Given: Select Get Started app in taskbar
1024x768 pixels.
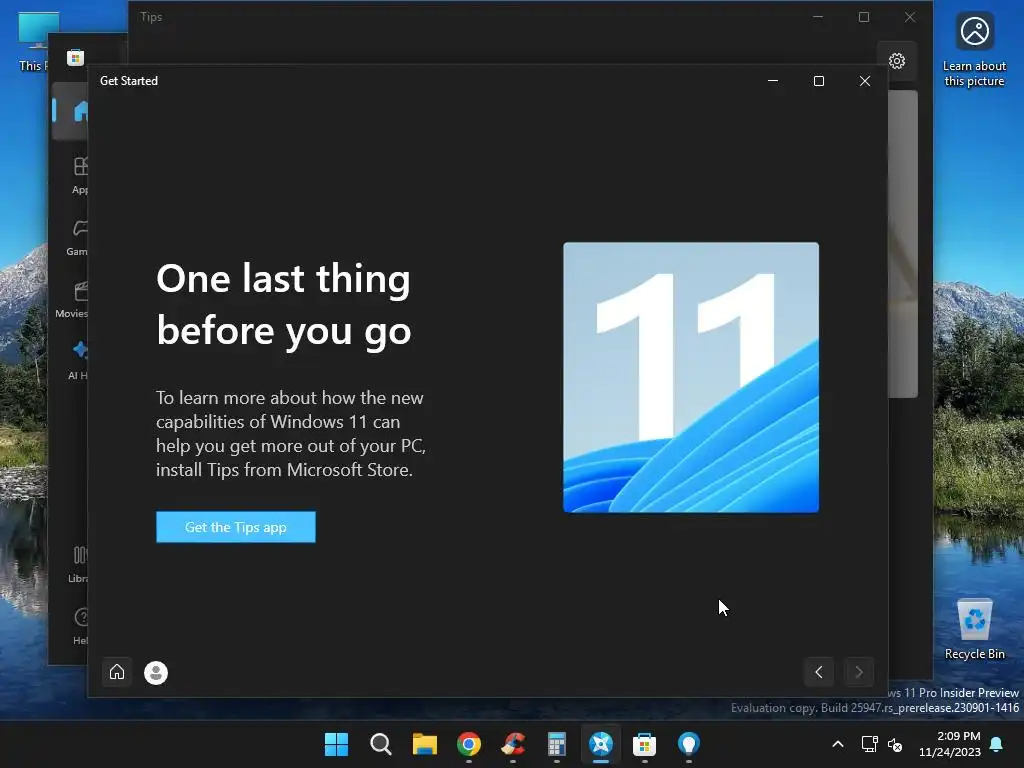Looking at the screenshot, I should click(x=601, y=744).
